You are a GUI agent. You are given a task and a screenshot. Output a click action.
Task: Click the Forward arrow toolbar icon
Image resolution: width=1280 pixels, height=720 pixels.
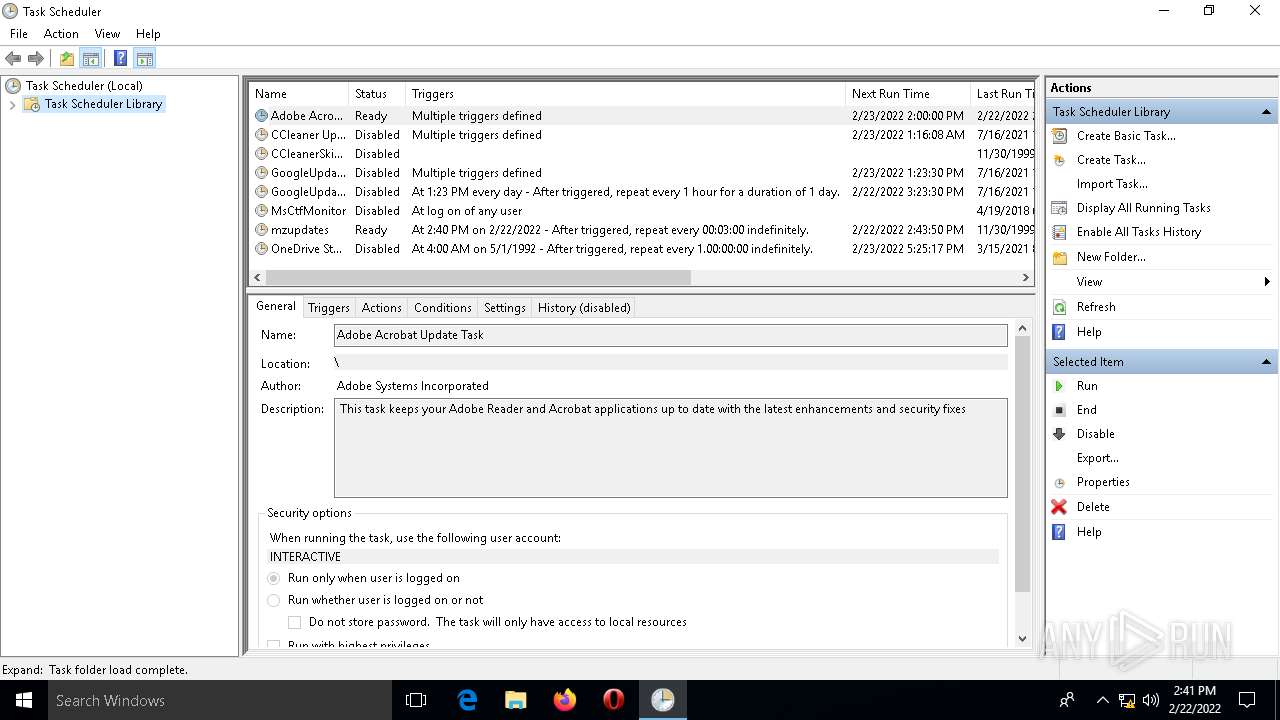(x=36, y=59)
